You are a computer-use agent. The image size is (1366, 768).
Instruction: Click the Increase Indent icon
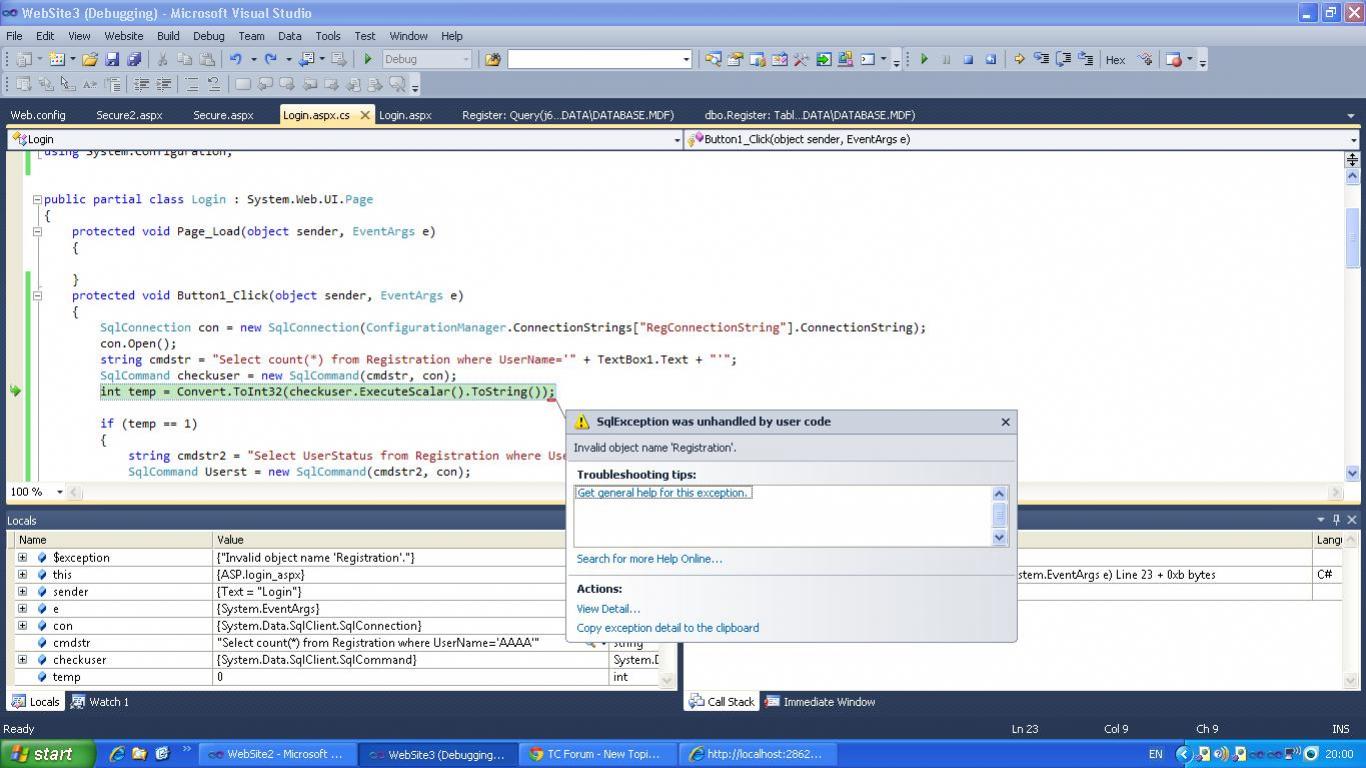pyautogui.click(x=163, y=84)
